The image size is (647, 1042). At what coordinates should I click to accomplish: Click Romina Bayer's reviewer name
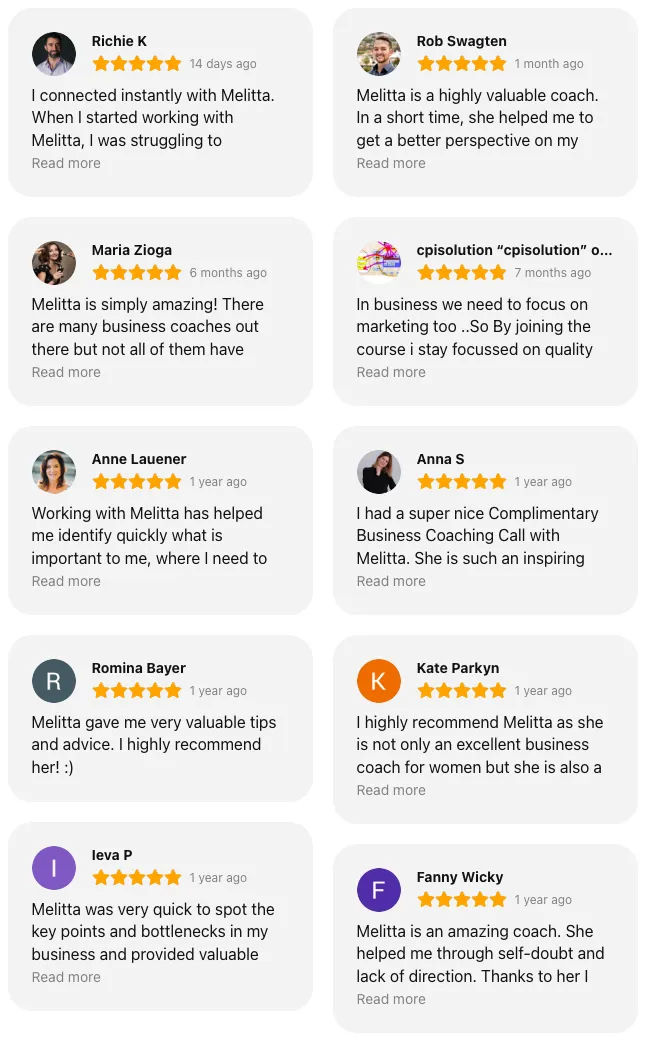pyautogui.click(x=139, y=668)
